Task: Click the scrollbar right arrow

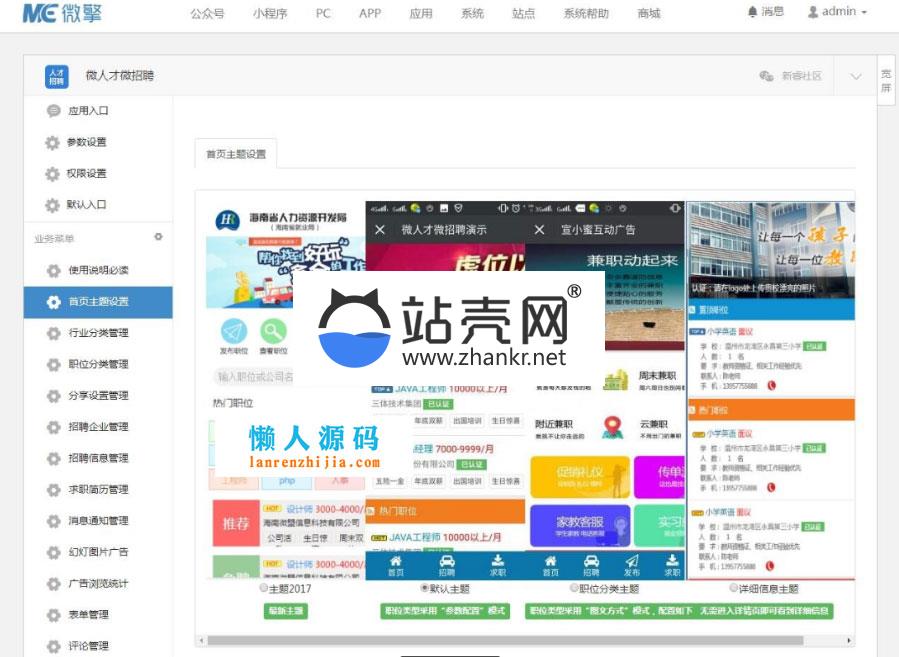Action: click(849, 640)
